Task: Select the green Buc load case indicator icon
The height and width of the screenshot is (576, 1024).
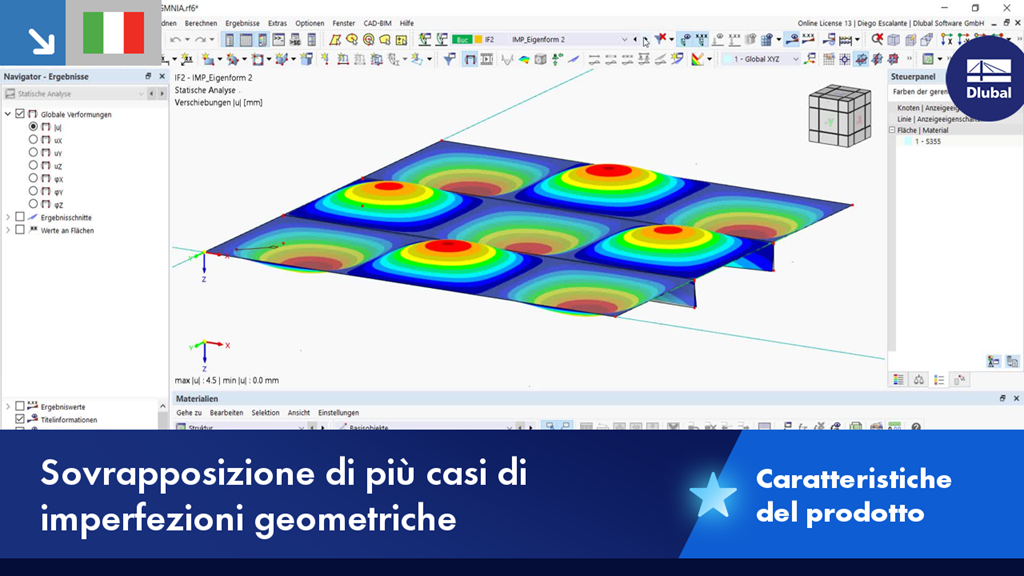Action: [461, 39]
